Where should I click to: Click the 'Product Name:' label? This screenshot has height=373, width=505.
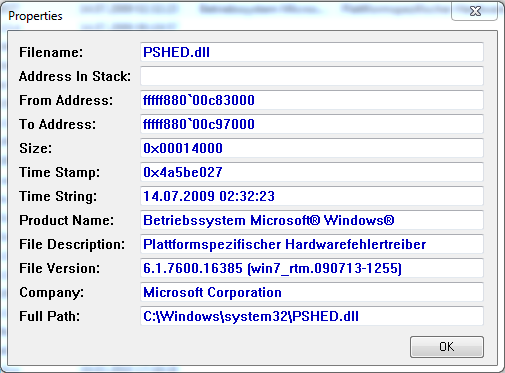(66, 220)
